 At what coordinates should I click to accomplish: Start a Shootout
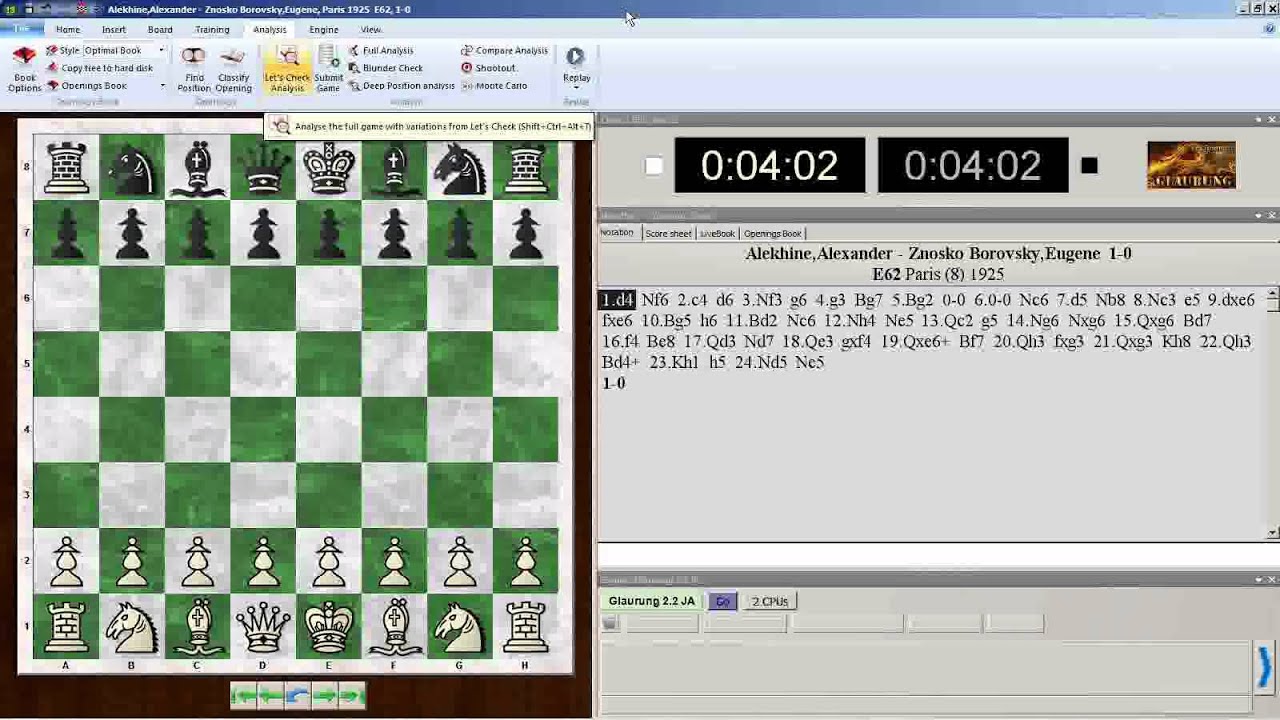click(488, 68)
